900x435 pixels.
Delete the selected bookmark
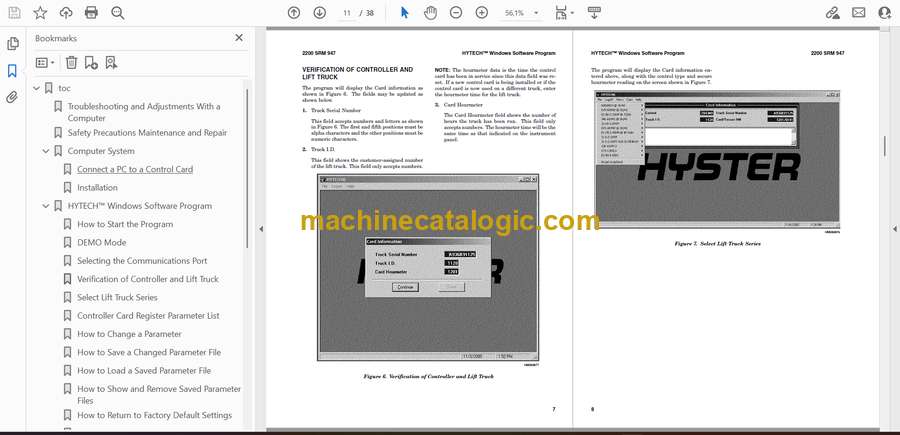coord(71,63)
